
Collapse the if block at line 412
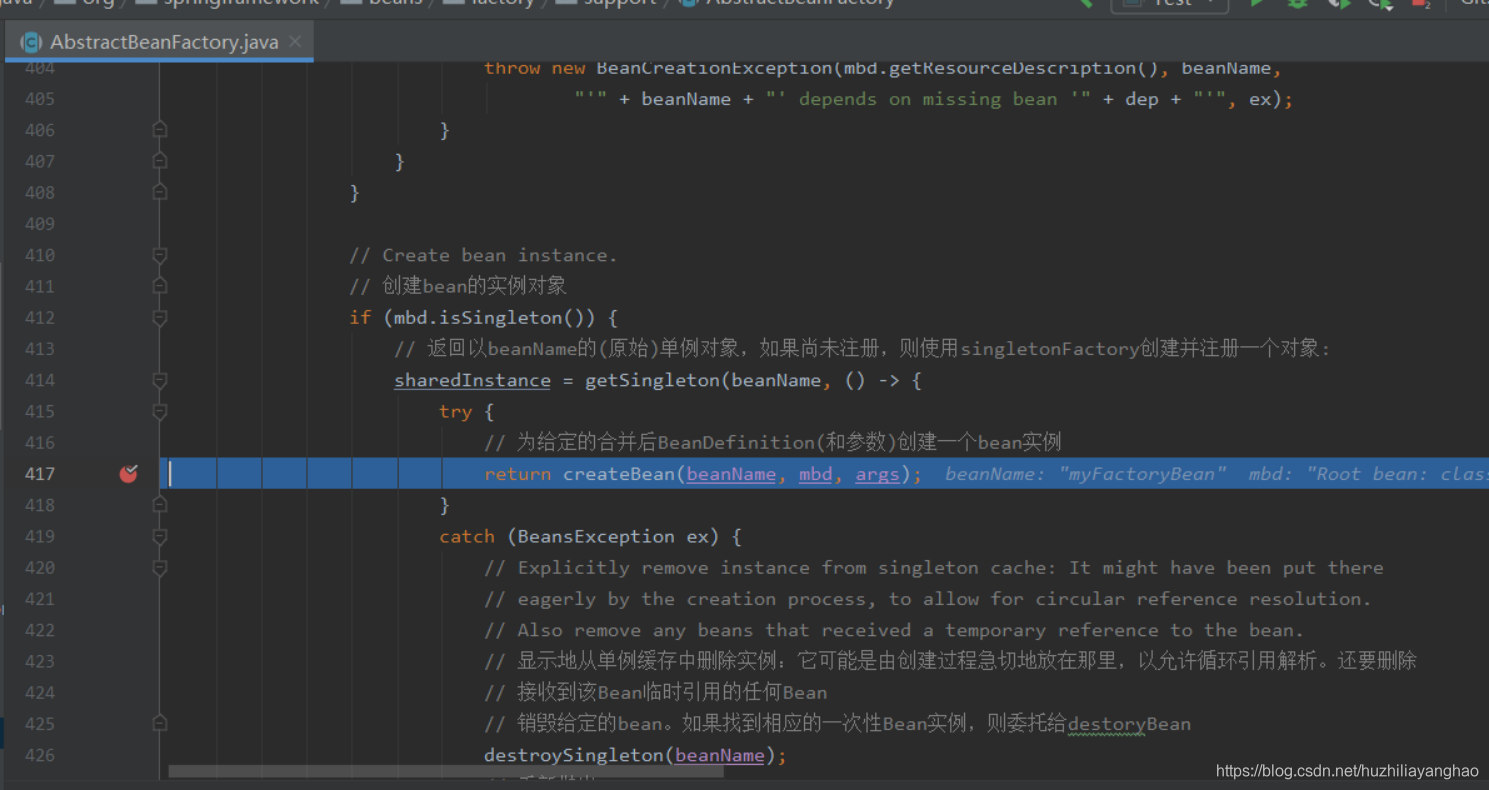pyautogui.click(x=159, y=317)
